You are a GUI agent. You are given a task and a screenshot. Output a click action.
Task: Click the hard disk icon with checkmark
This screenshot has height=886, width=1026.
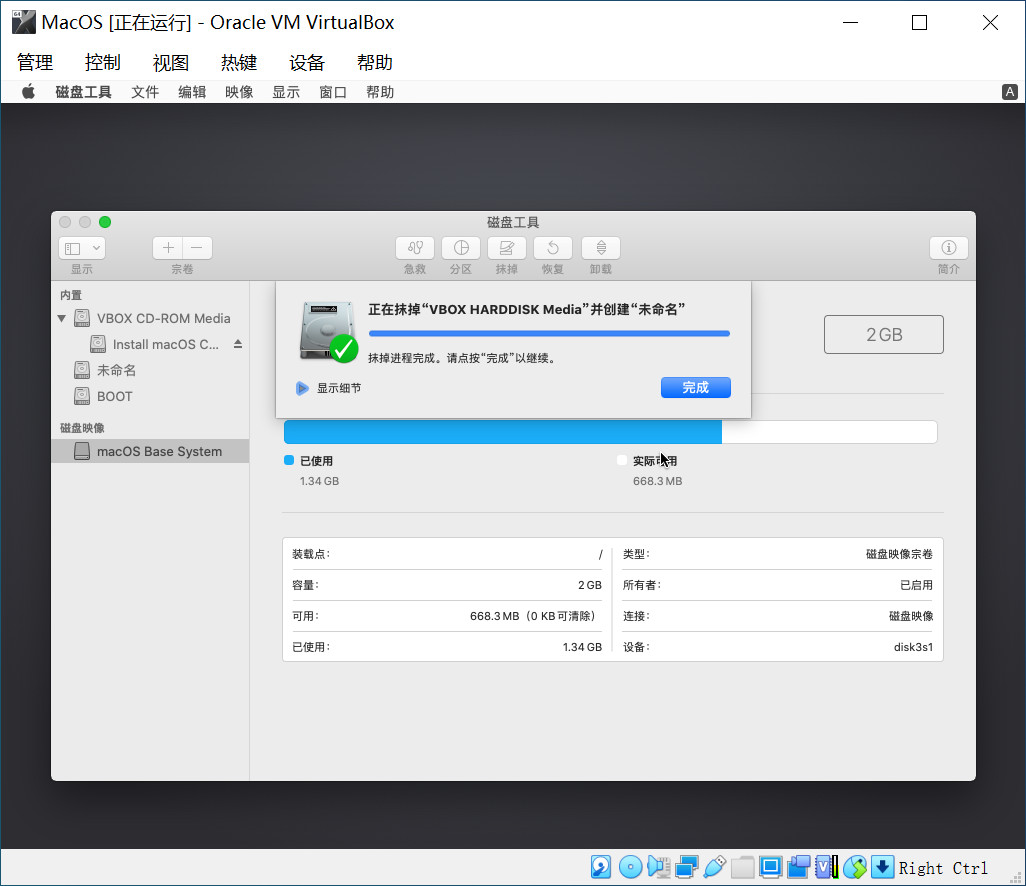(328, 331)
